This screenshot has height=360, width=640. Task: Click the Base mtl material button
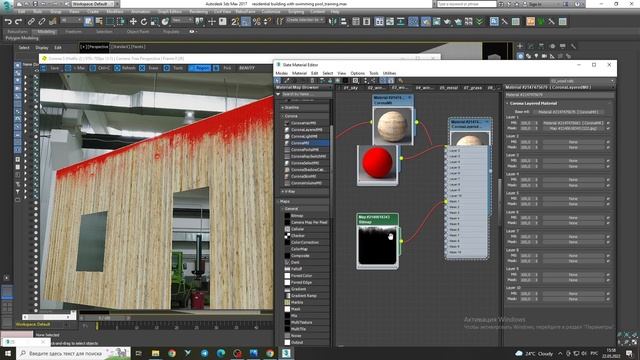(x=568, y=112)
